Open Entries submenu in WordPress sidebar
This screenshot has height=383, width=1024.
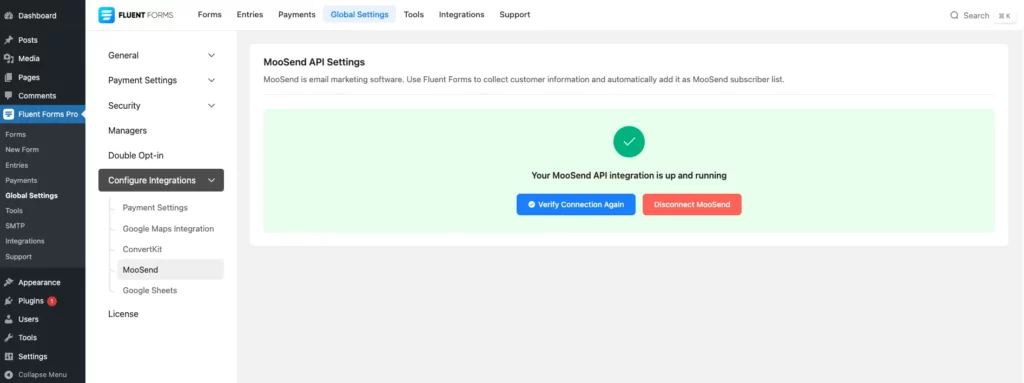pos(17,165)
